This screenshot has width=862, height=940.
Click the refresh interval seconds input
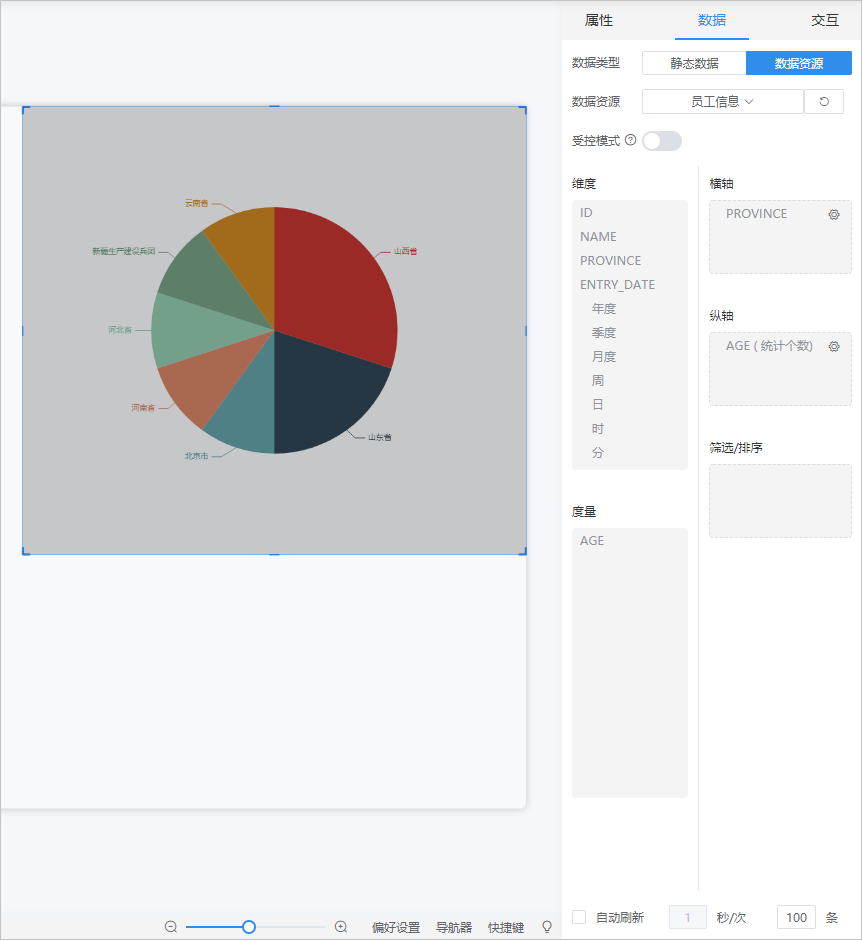point(688,917)
